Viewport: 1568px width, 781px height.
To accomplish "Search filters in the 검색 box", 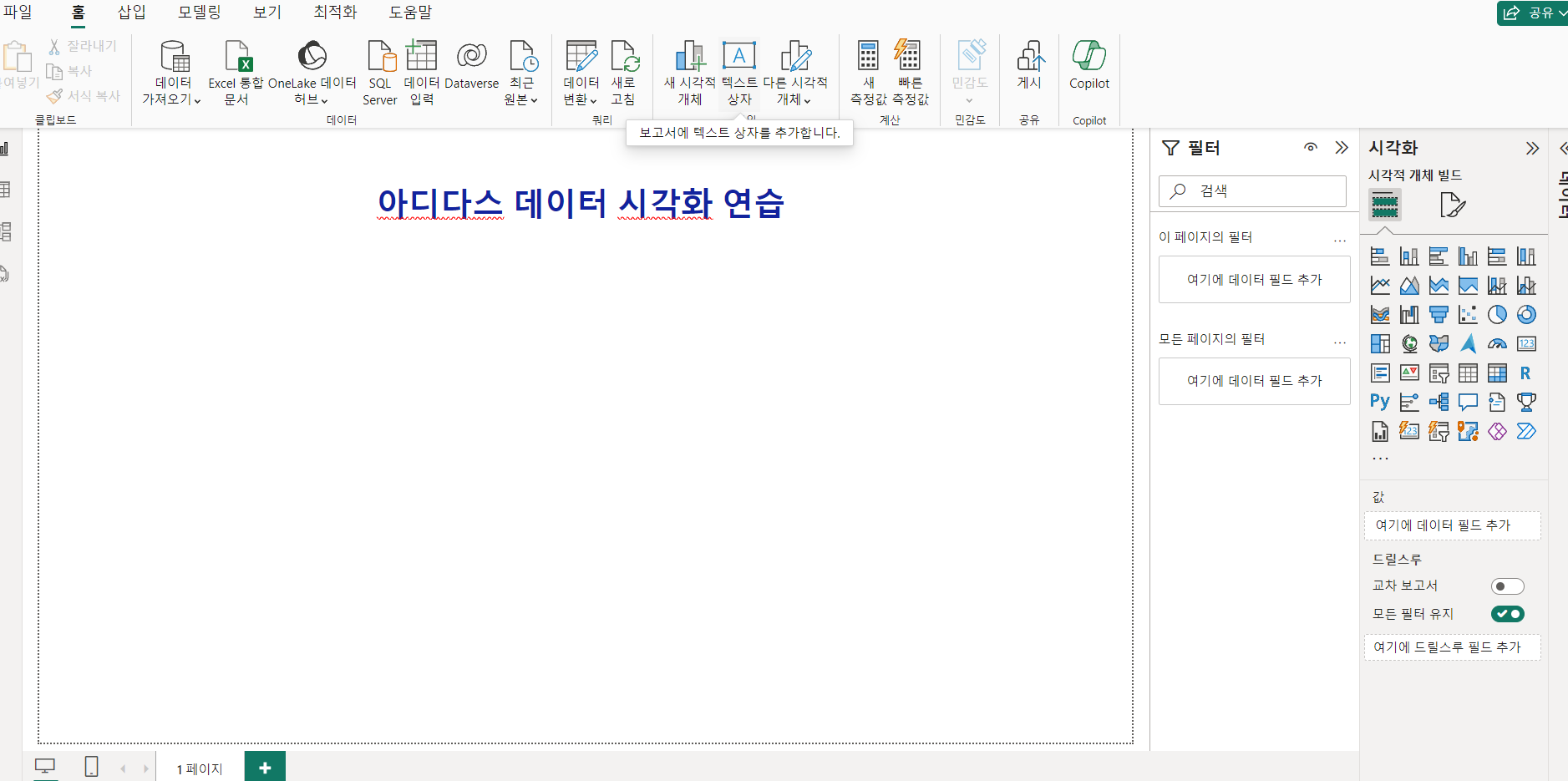I will point(1252,191).
